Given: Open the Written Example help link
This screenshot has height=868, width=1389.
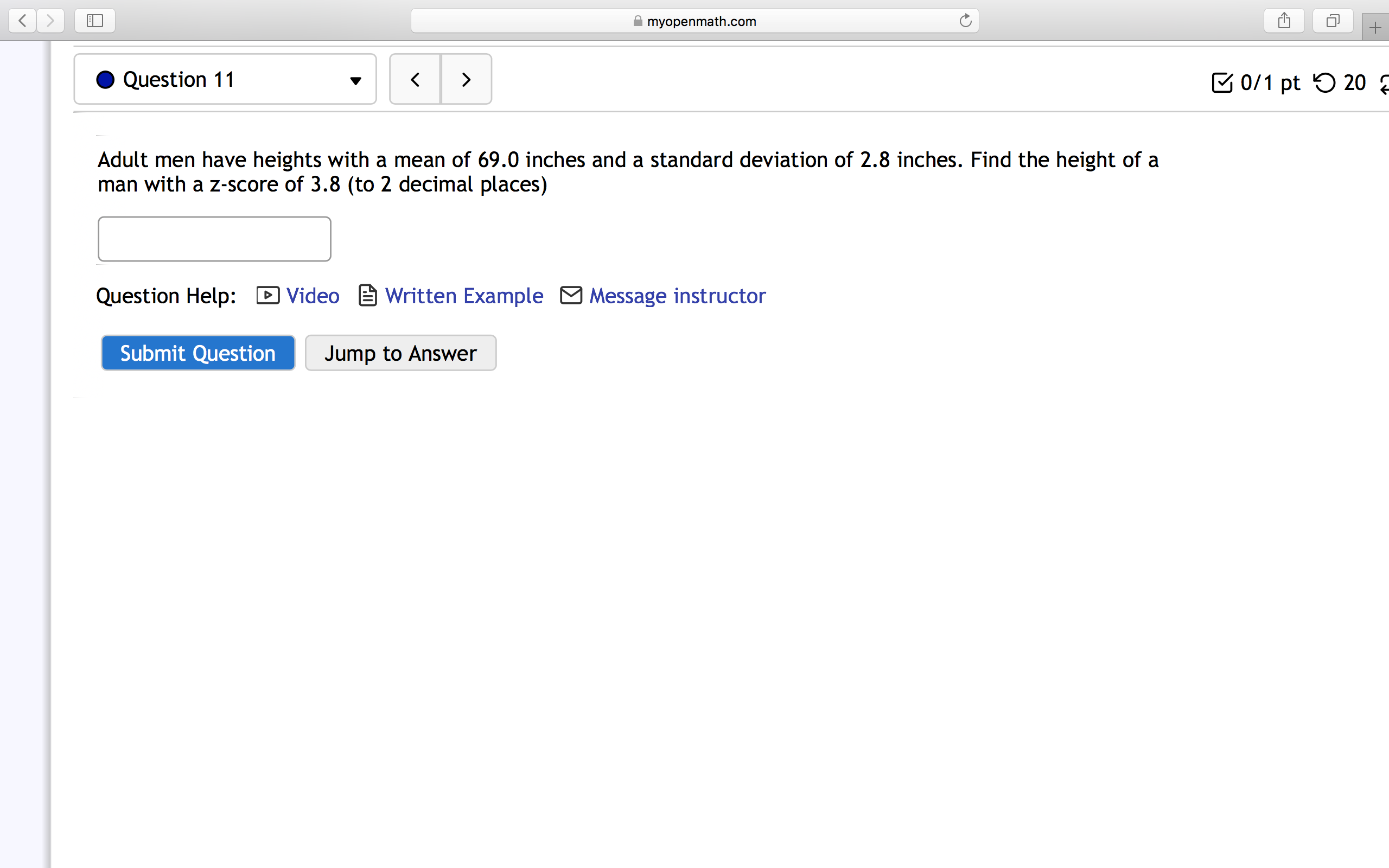Looking at the screenshot, I should pyautogui.click(x=464, y=295).
